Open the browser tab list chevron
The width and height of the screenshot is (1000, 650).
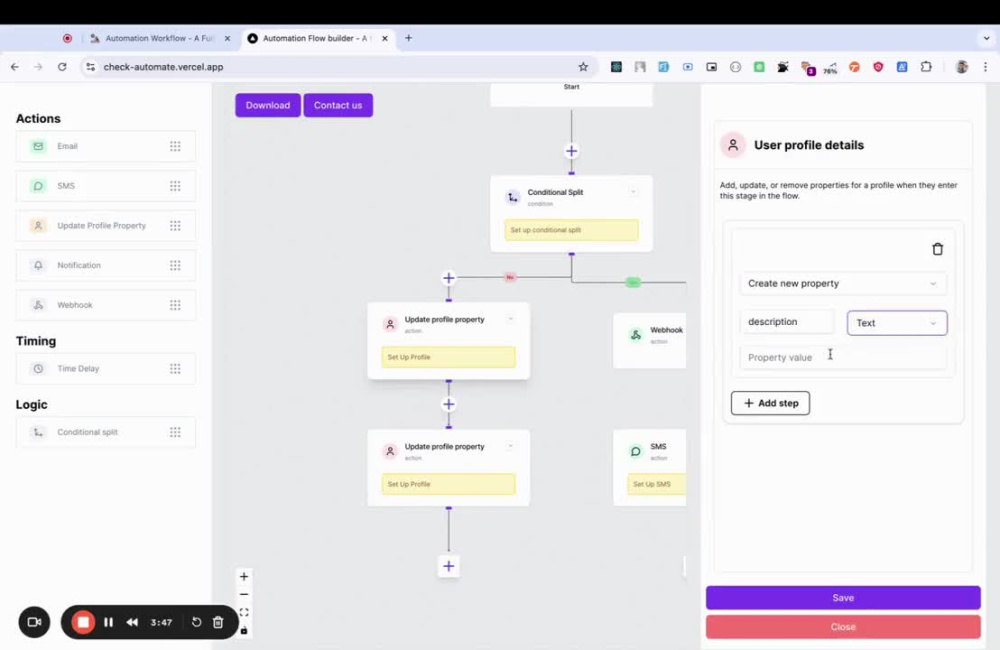(986, 38)
